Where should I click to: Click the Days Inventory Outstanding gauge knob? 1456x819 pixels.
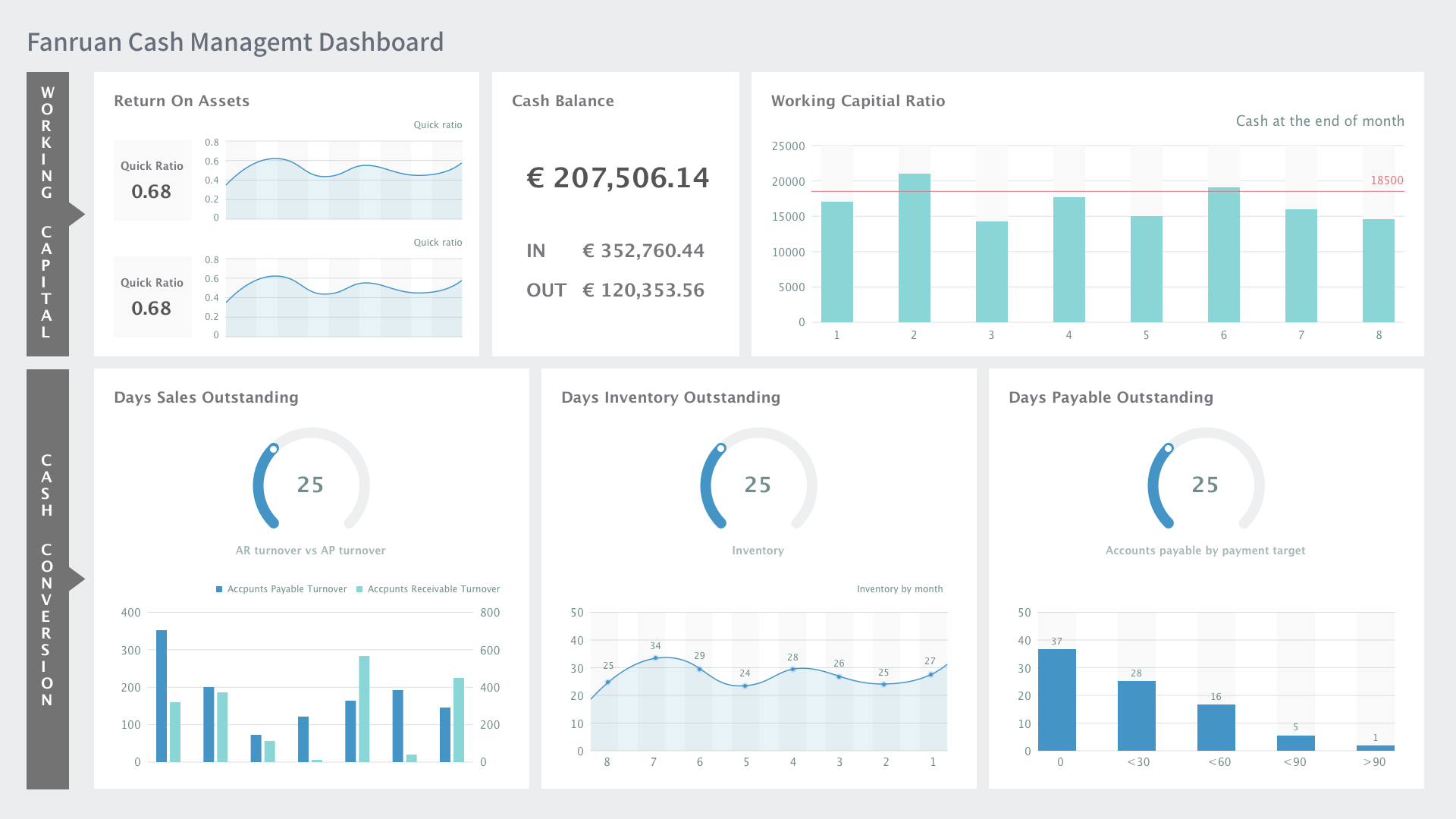click(x=721, y=449)
